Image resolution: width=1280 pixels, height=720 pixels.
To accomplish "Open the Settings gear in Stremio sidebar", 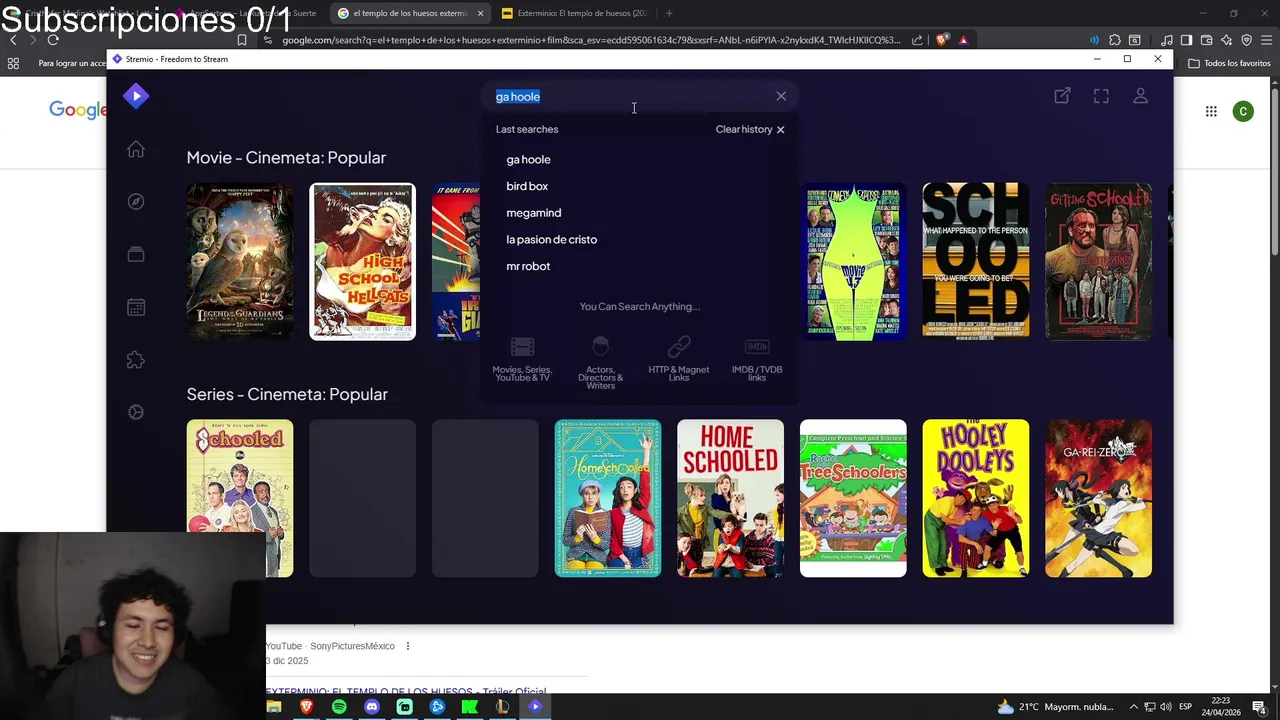I will pos(136,412).
